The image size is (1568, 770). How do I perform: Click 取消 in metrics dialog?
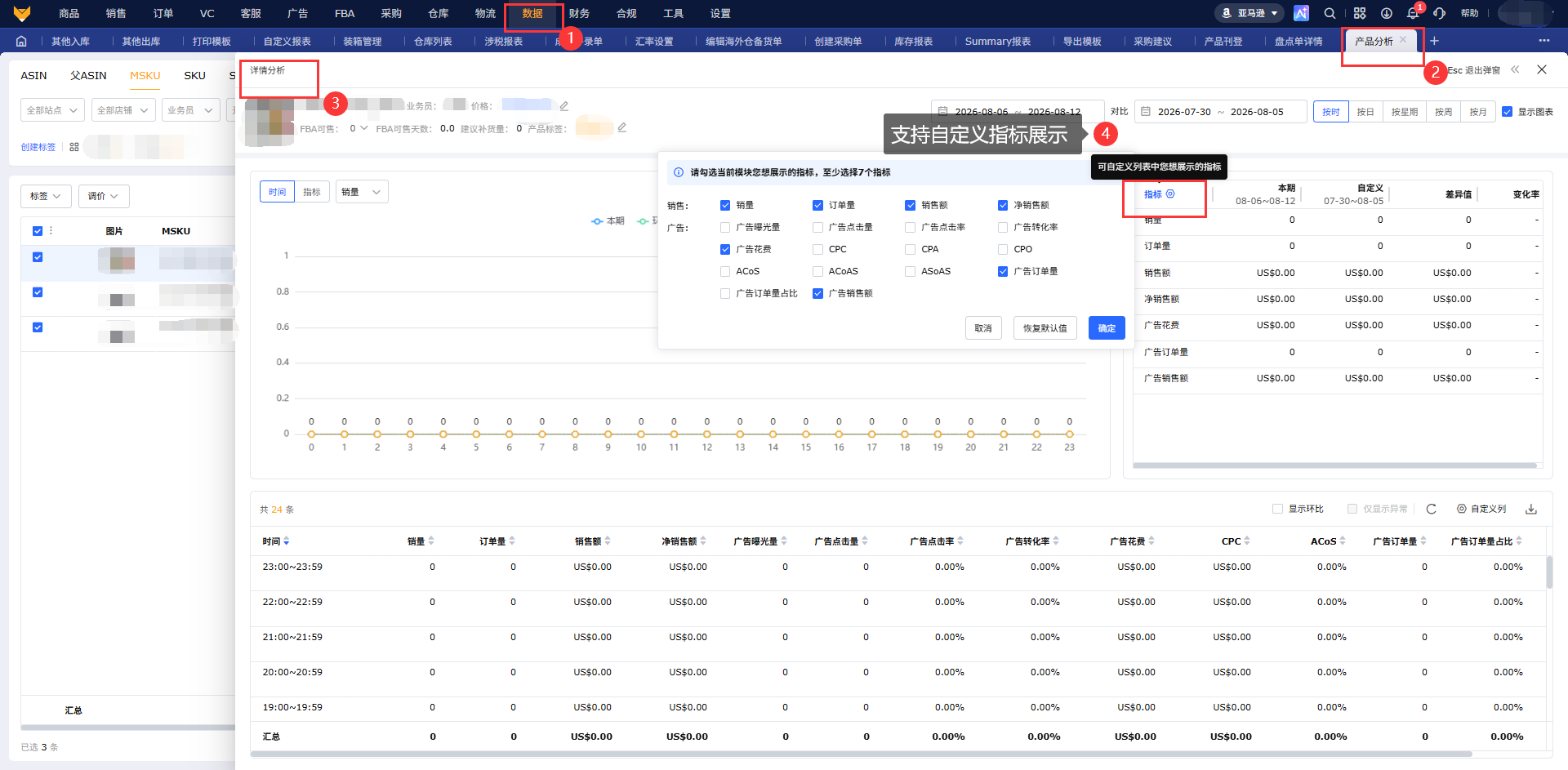tap(983, 328)
